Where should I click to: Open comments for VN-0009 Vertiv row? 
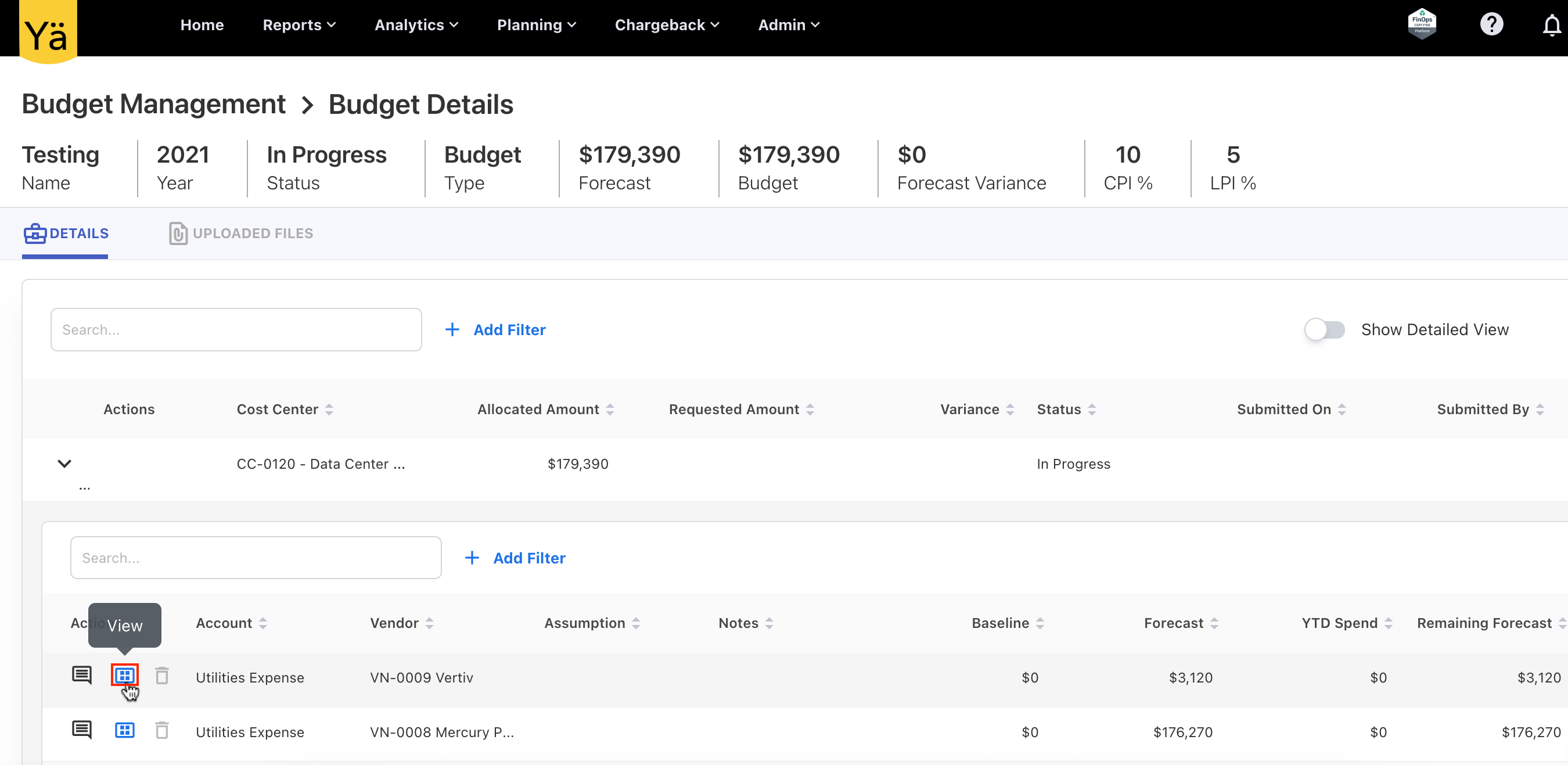(x=81, y=676)
